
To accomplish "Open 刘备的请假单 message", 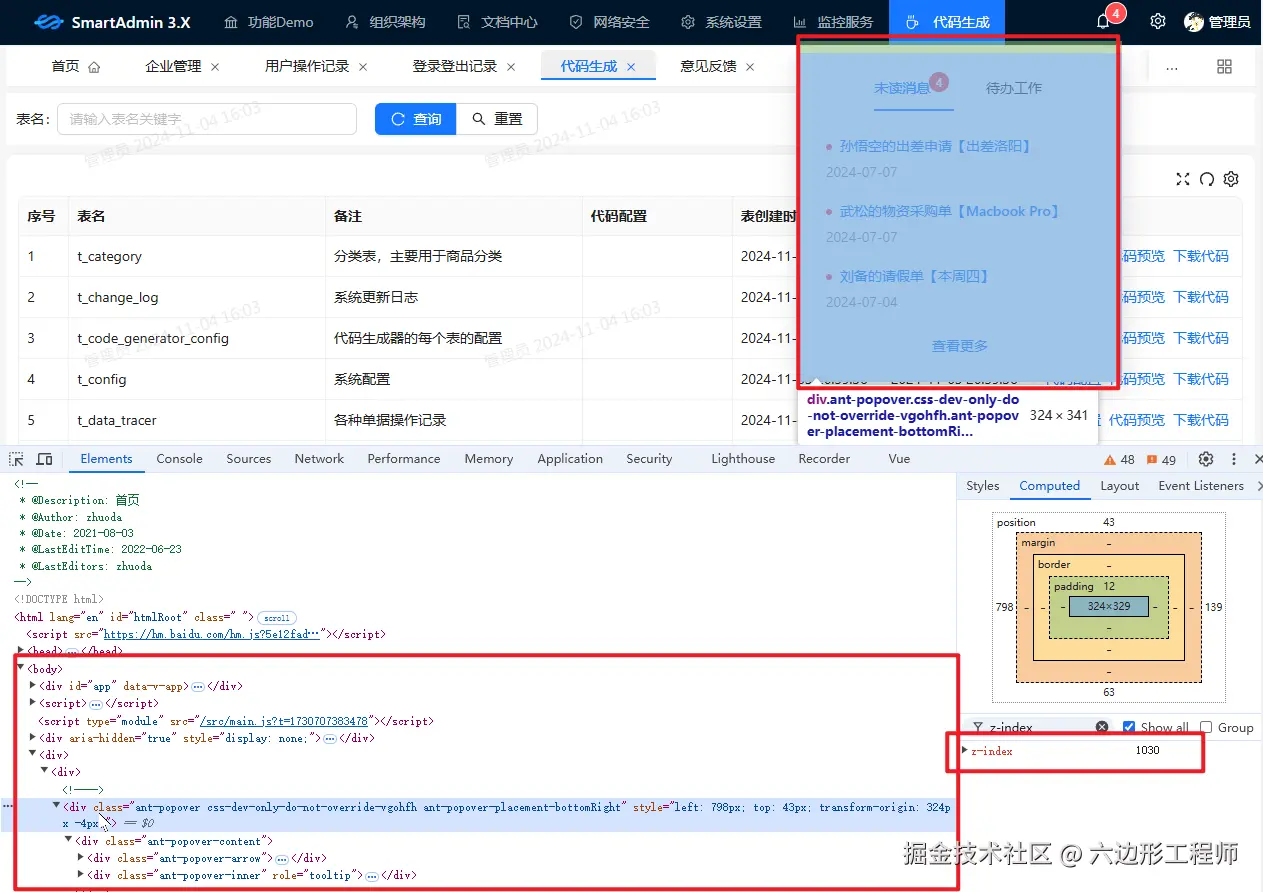I will [915, 276].
